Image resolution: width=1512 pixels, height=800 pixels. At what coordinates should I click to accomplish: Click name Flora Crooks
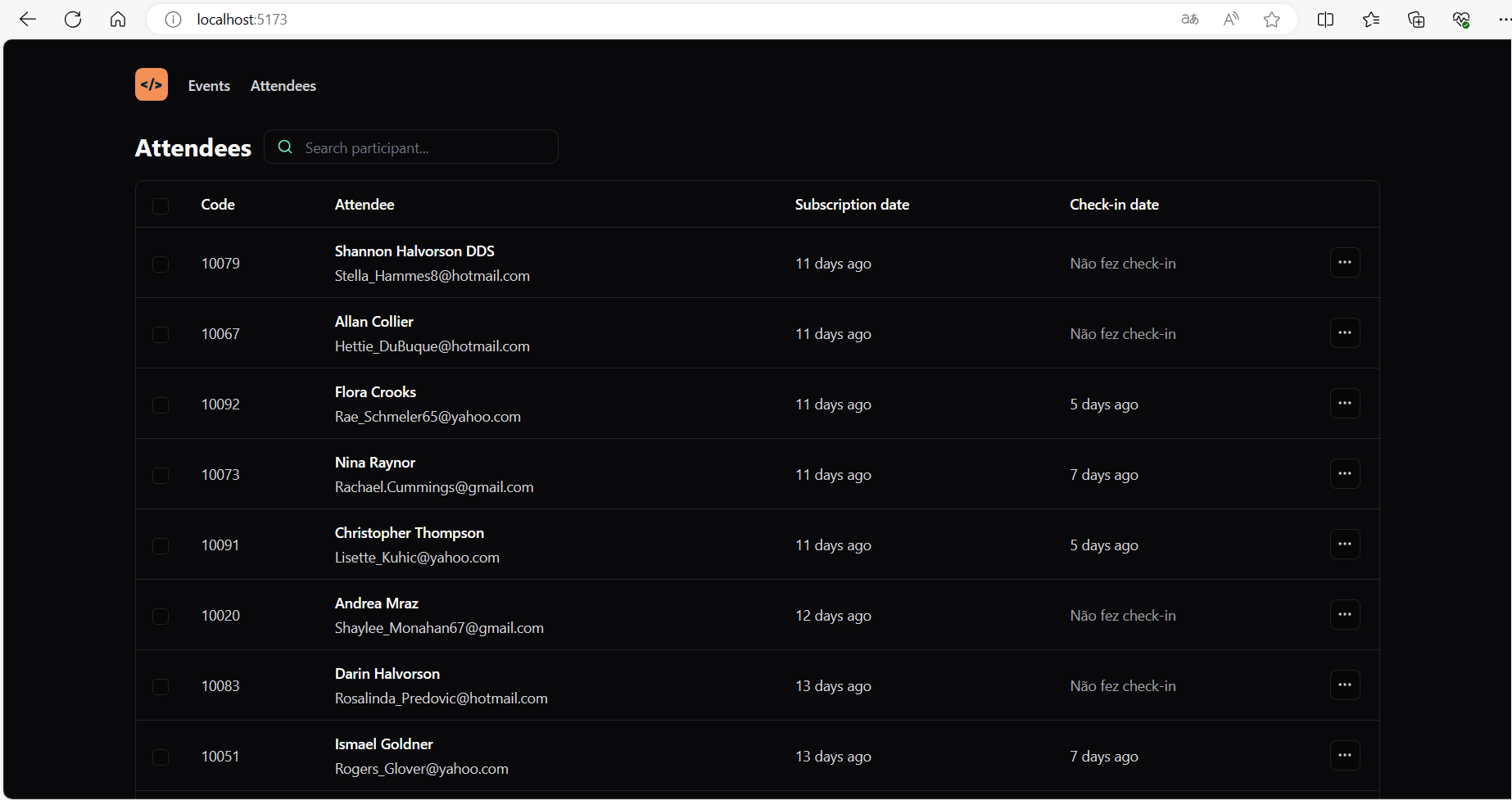click(375, 392)
